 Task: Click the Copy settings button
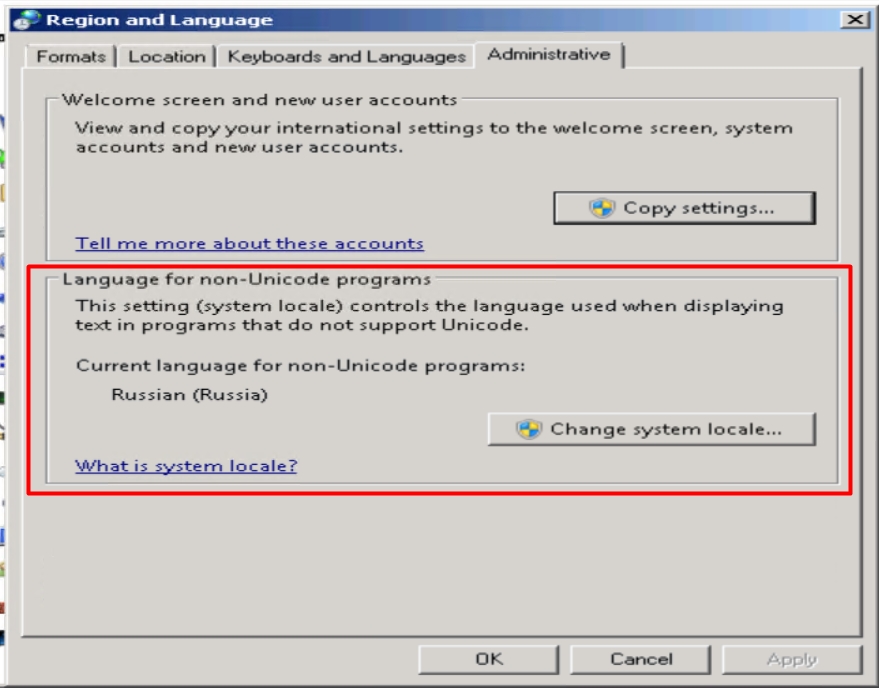pyautogui.click(x=684, y=208)
